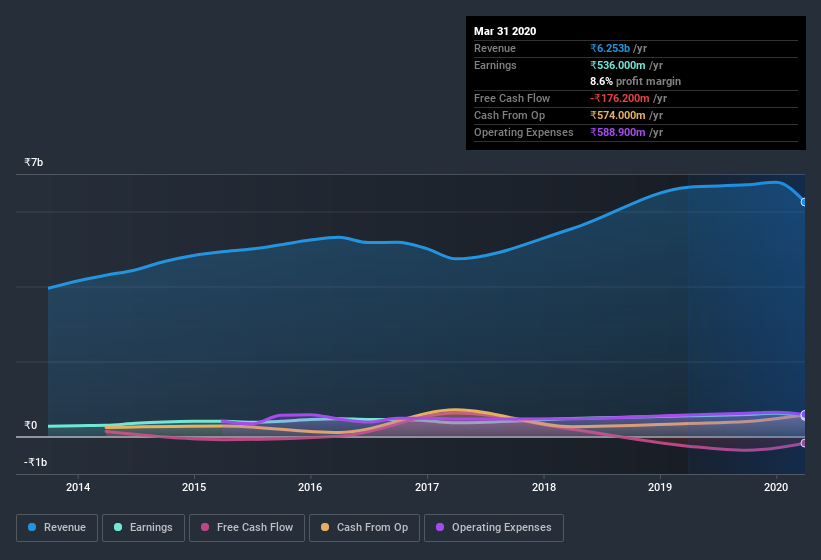Click the 2016 x-axis label
Screen dimensions: 821x560
coord(310,487)
